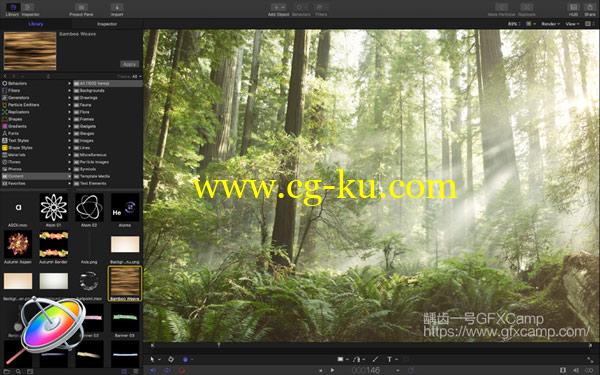Click the Play button
The height and width of the screenshot is (375, 600).
333,370
